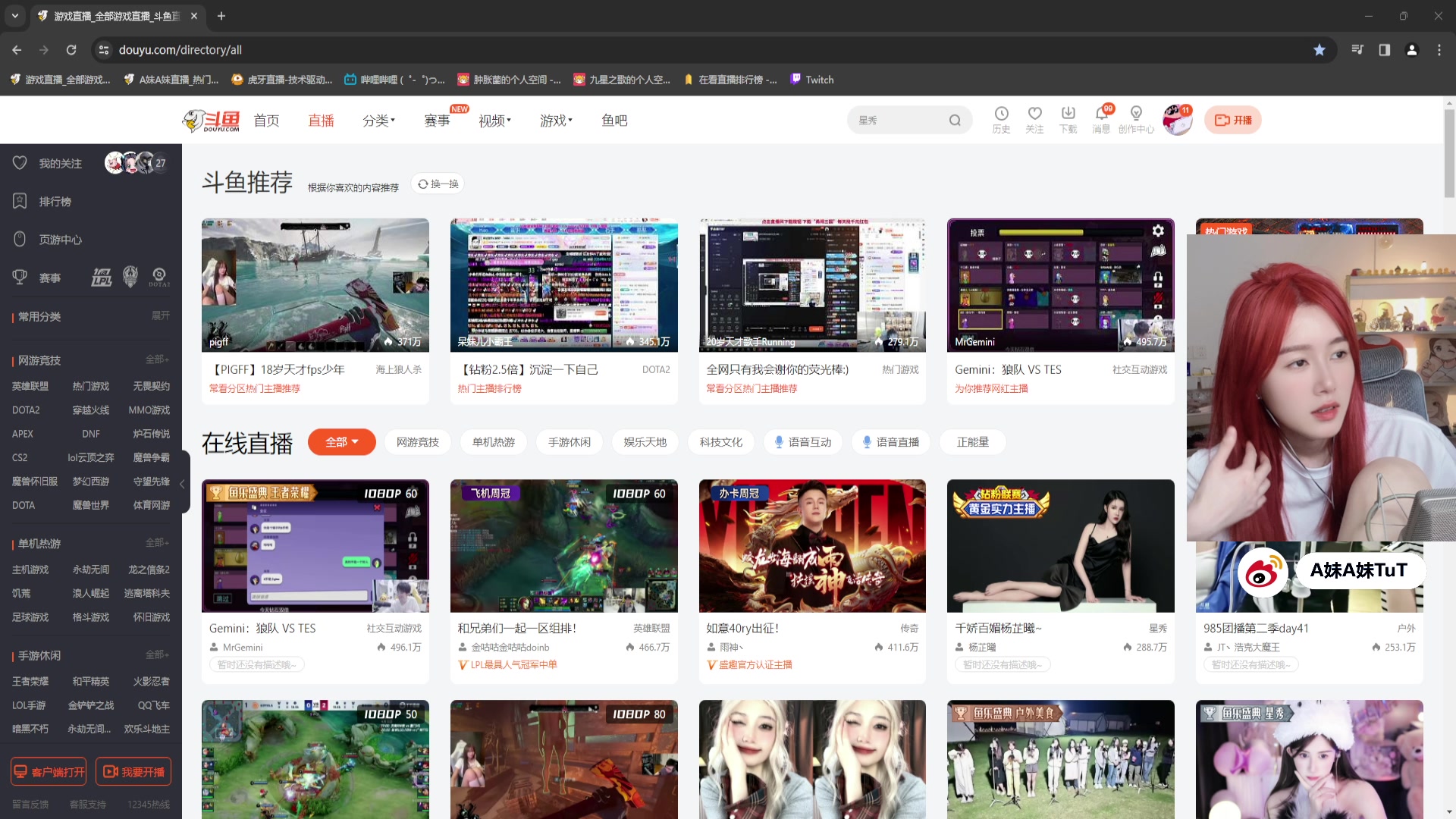This screenshot has height=819, width=1456.
Task: Bookmark star icon in address bar
Action: click(x=1319, y=50)
